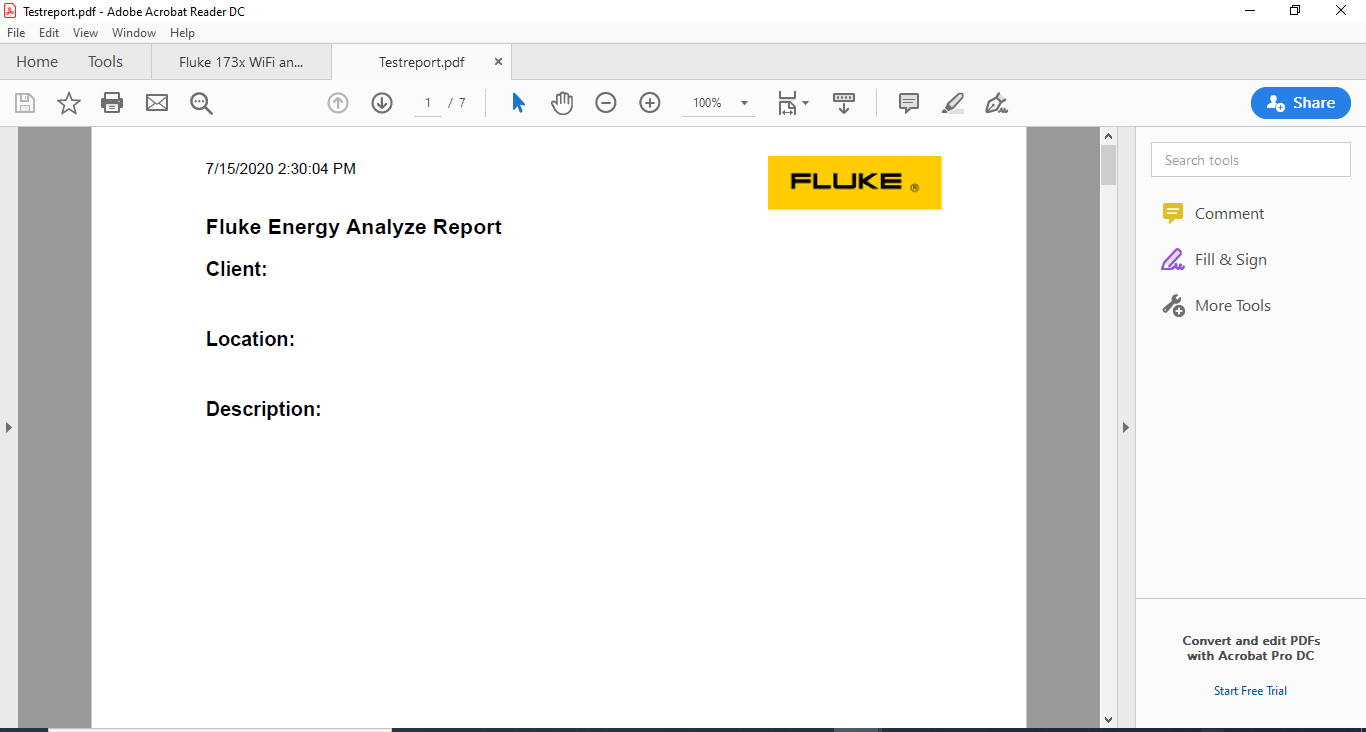Open the Comment tool in right pane

tap(1213, 214)
